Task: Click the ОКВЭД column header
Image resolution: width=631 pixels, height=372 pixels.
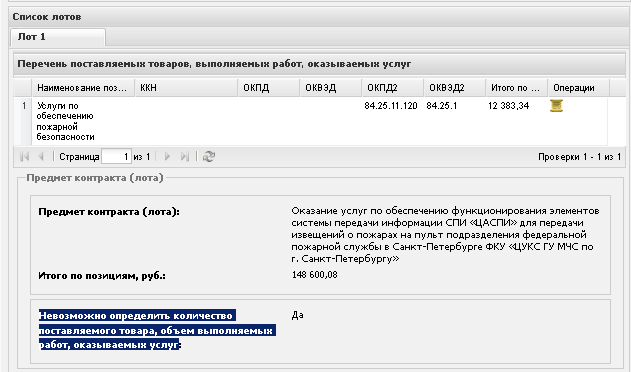Action: tap(331, 88)
